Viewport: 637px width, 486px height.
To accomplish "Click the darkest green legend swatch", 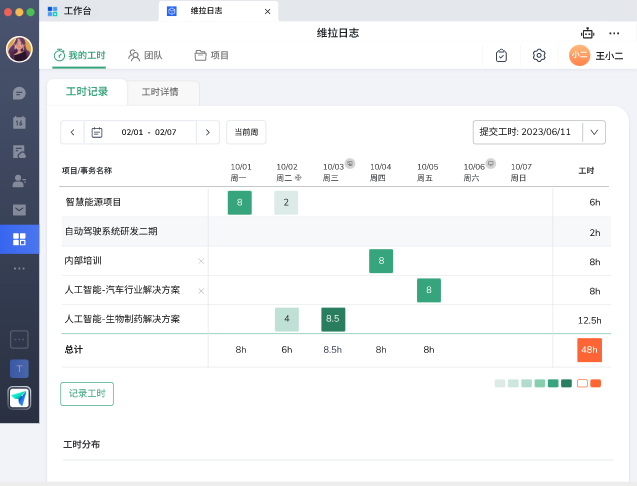I will (x=566, y=383).
